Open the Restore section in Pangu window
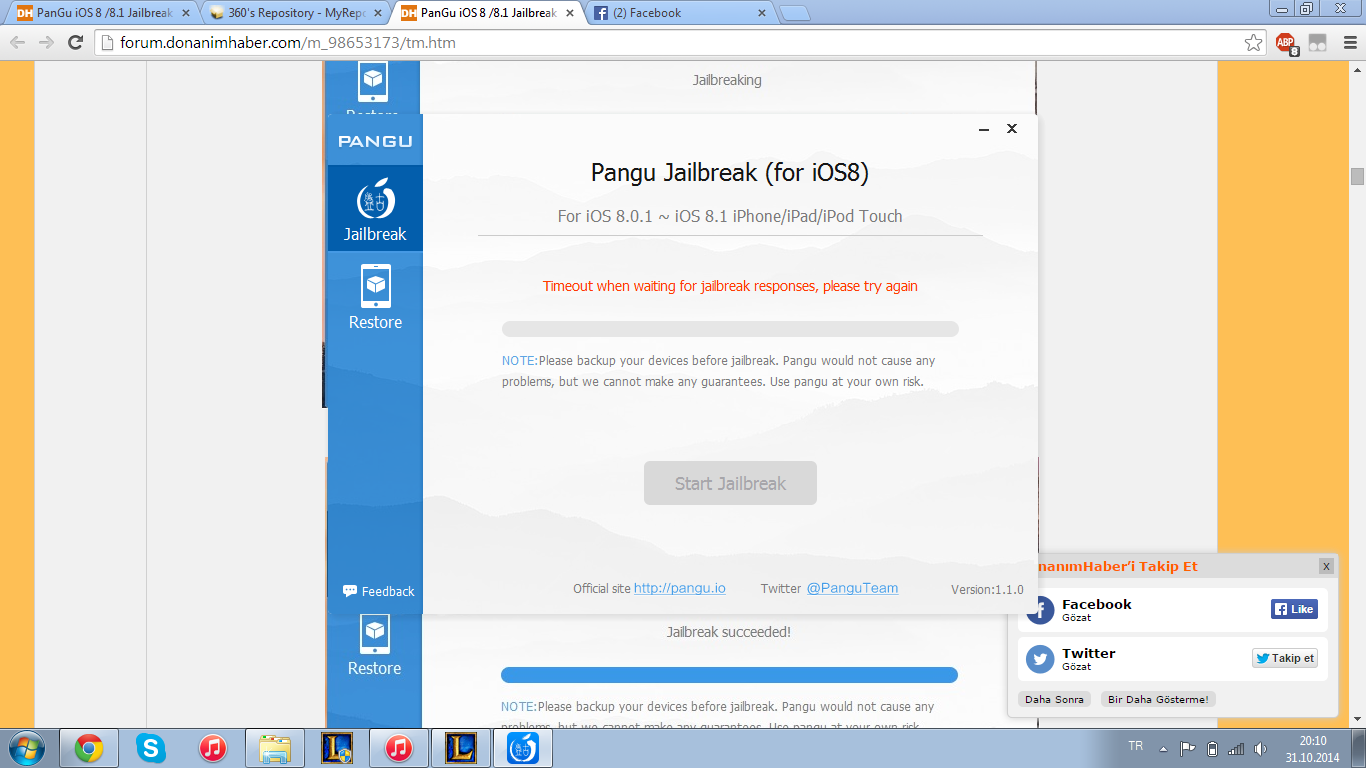Screen dimensions: 1366x768 click(375, 297)
